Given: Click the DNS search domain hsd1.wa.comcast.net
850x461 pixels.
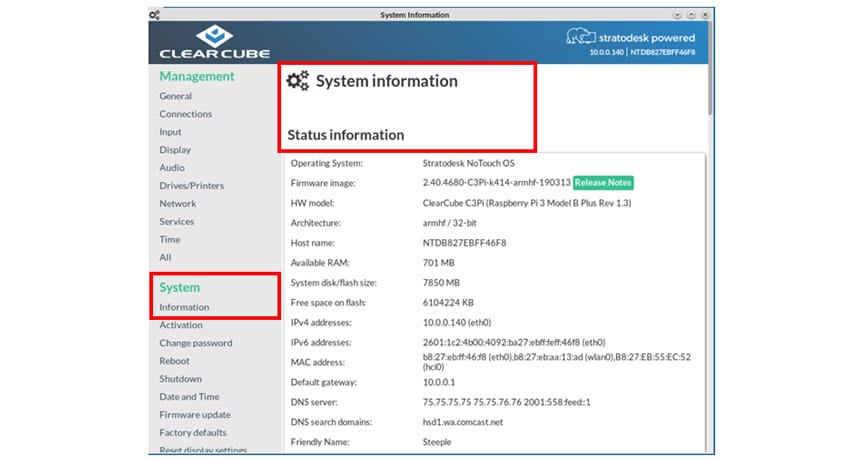Looking at the screenshot, I should (x=462, y=422).
